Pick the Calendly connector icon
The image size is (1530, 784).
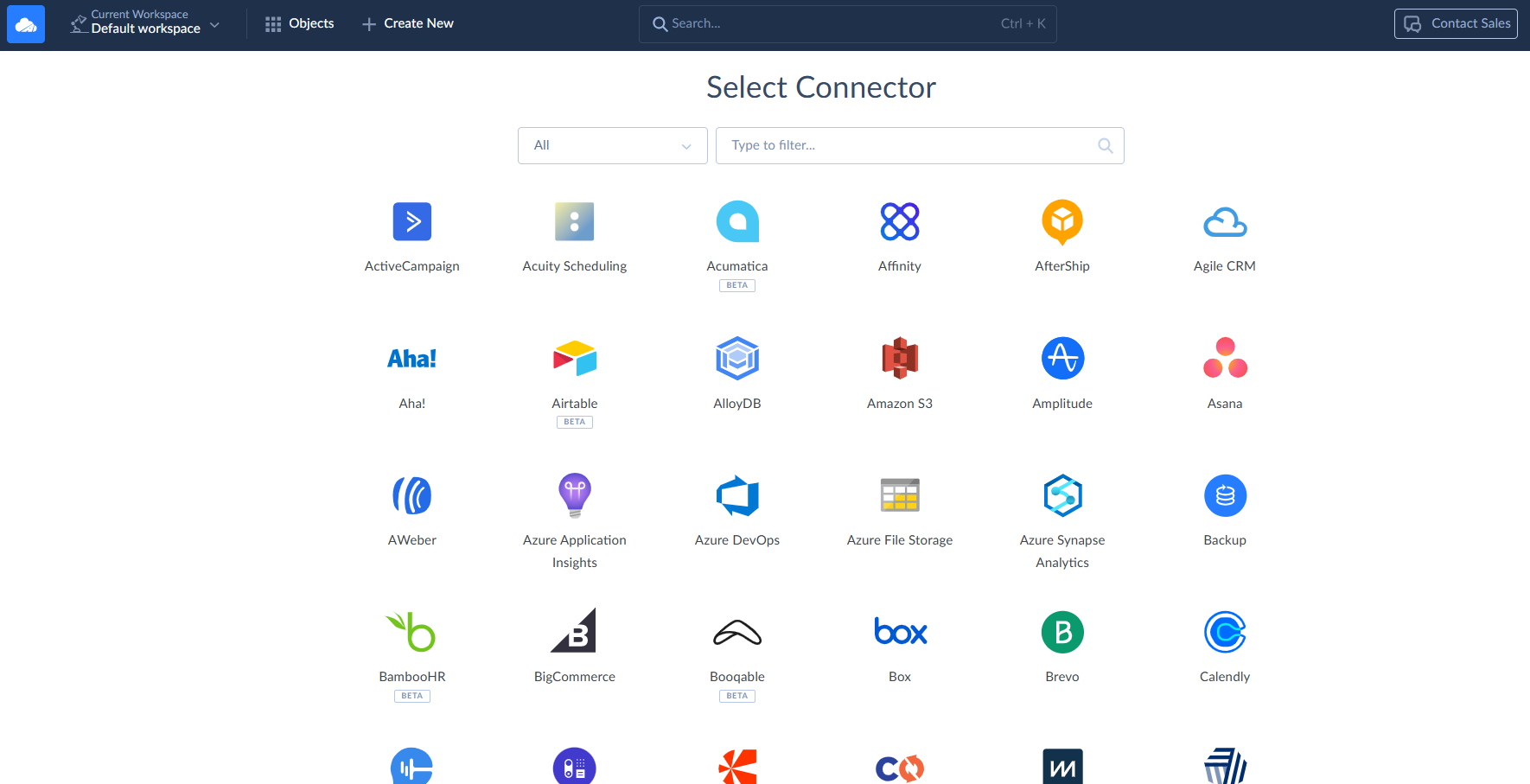pos(1224,633)
